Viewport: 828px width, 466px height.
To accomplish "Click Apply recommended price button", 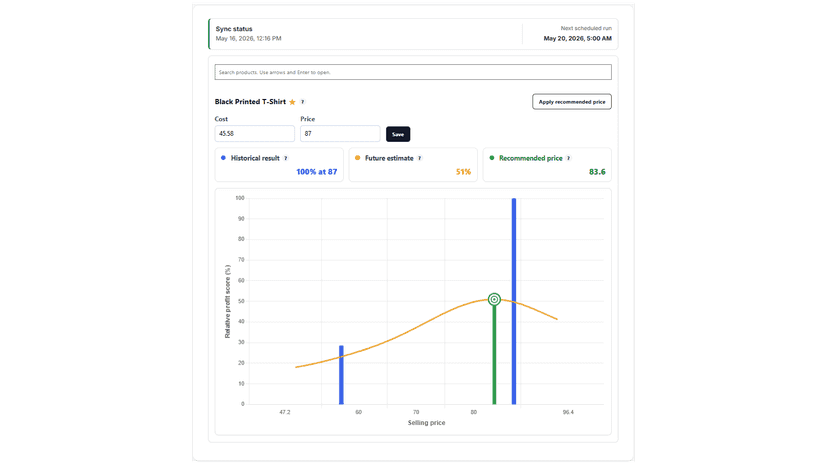I will point(572,102).
